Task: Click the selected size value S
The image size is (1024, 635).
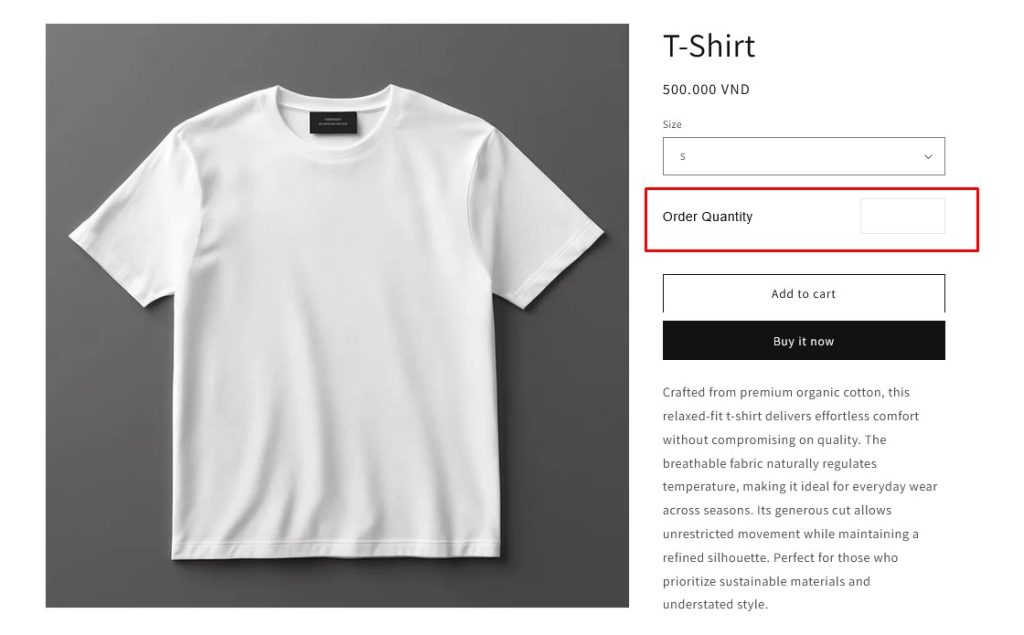Action: coord(682,157)
